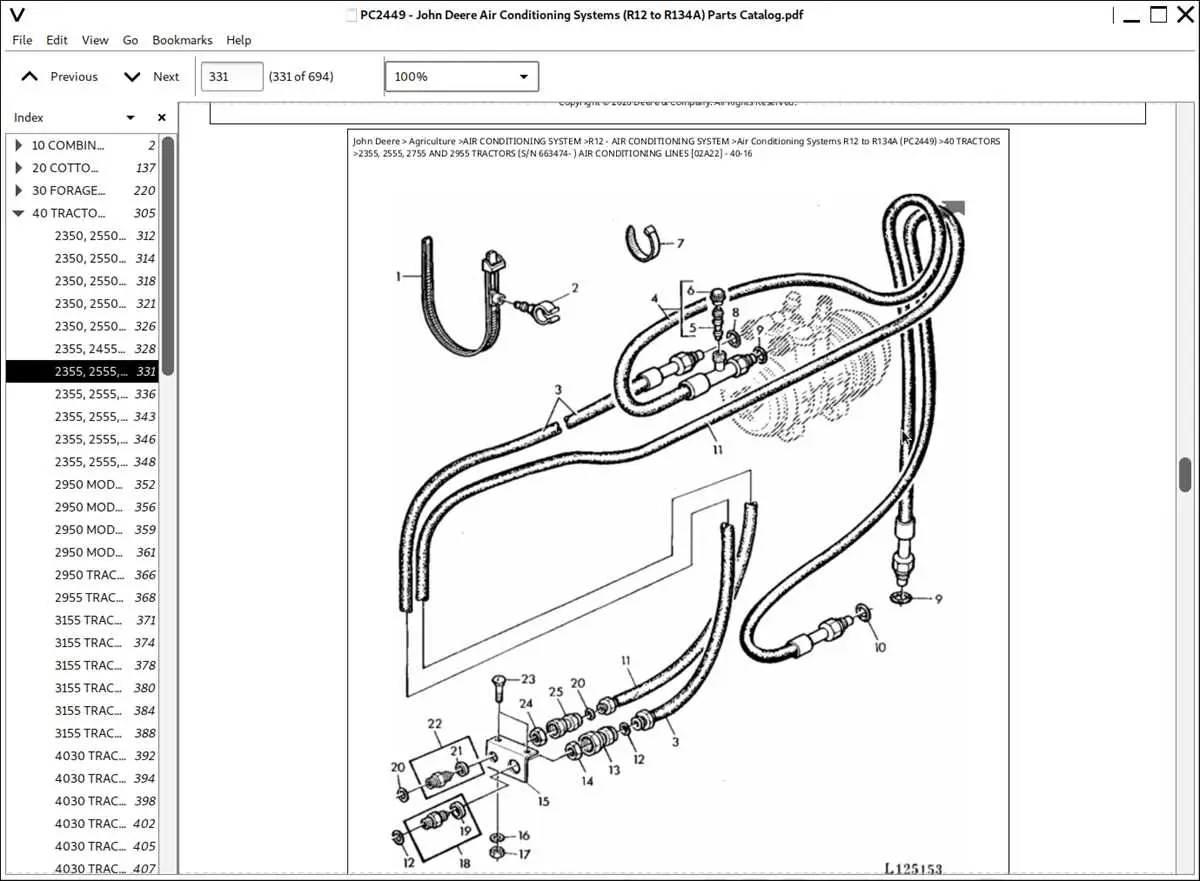Select index entry 2950 MOD... page 359
The image size is (1200, 881).
[82, 530]
